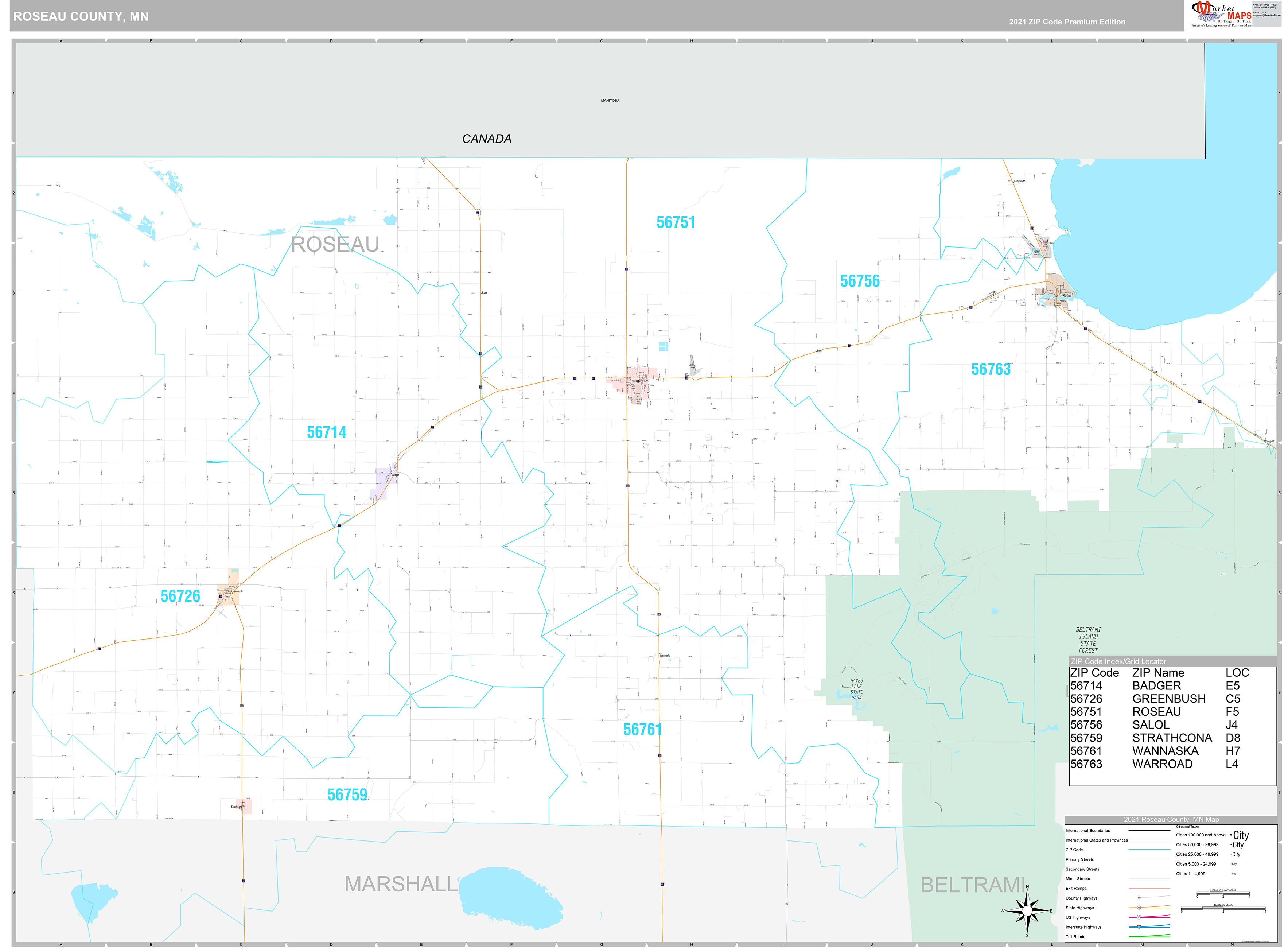Click the Exit Ramps legend symbol

click(1149, 888)
